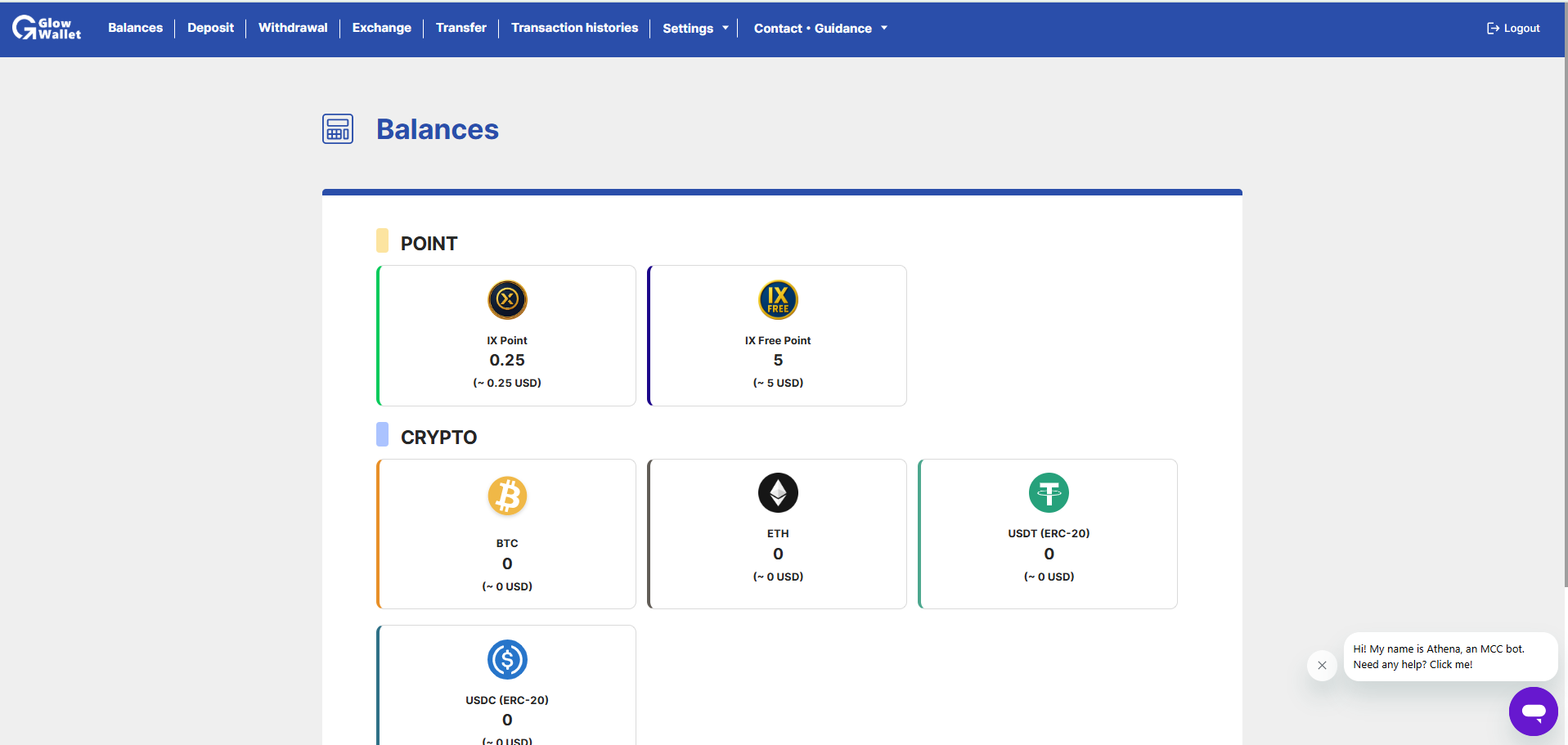Click the IX Free Point coin icon

coord(778,299)
